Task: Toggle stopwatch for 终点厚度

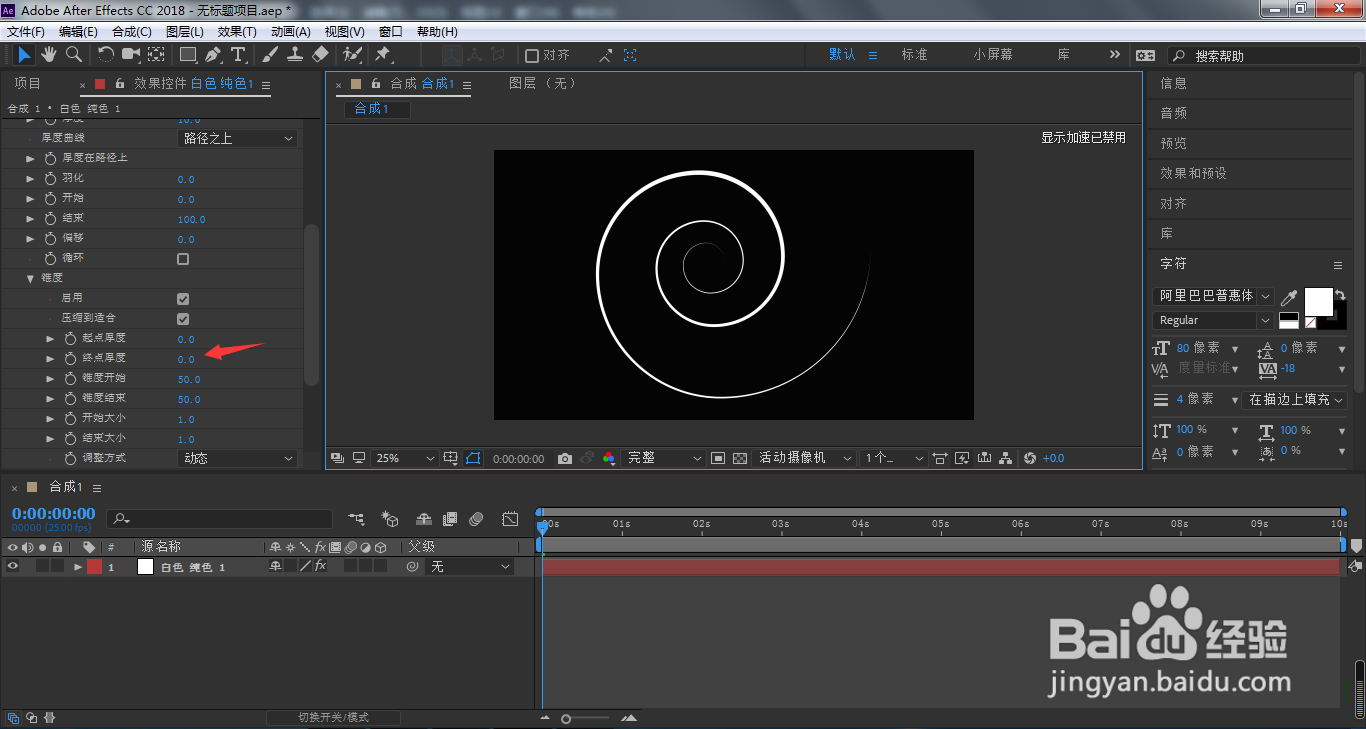Action: click(x=70, y=359)
